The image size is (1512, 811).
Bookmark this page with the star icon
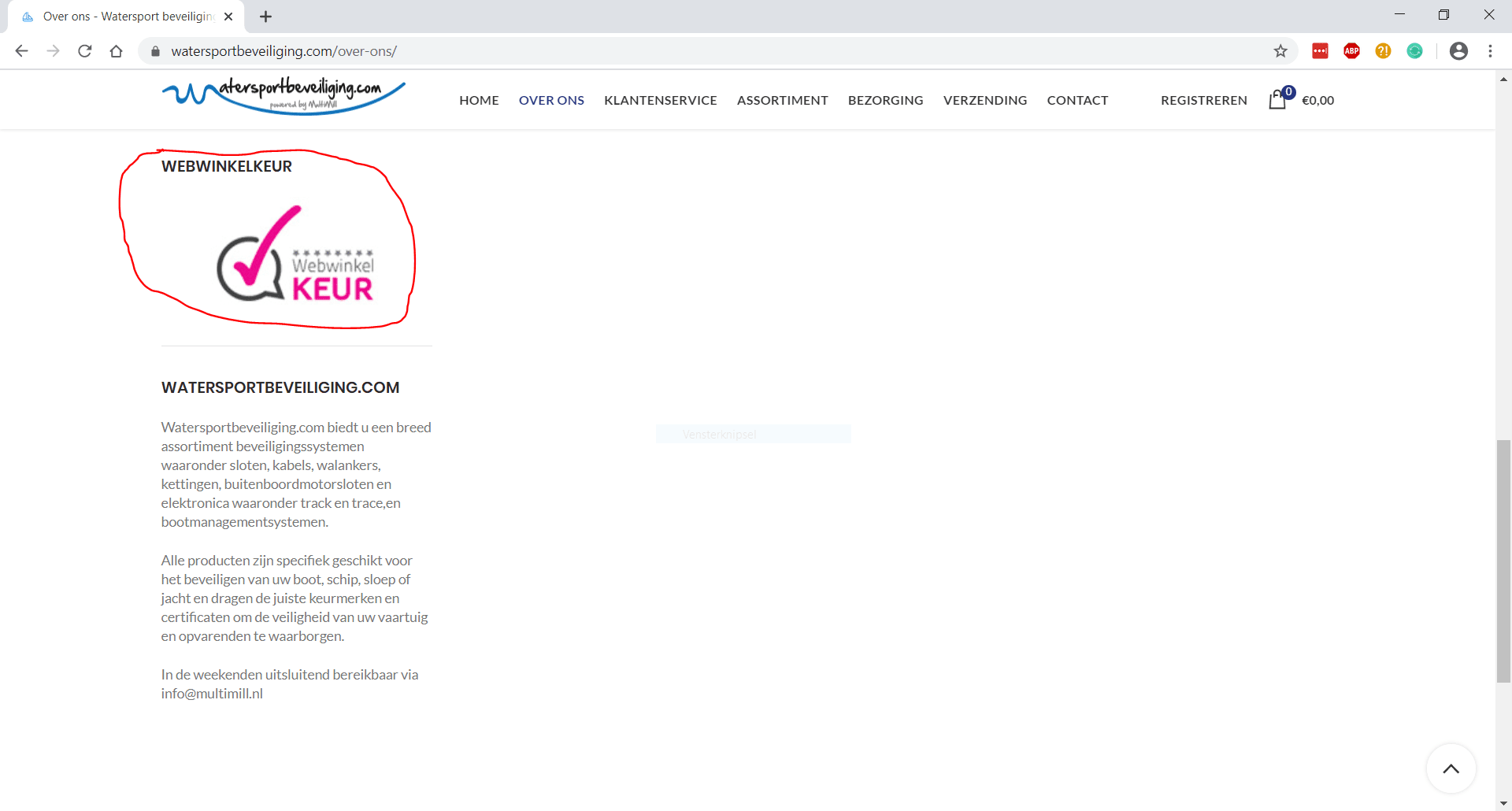click(1280, 51)
